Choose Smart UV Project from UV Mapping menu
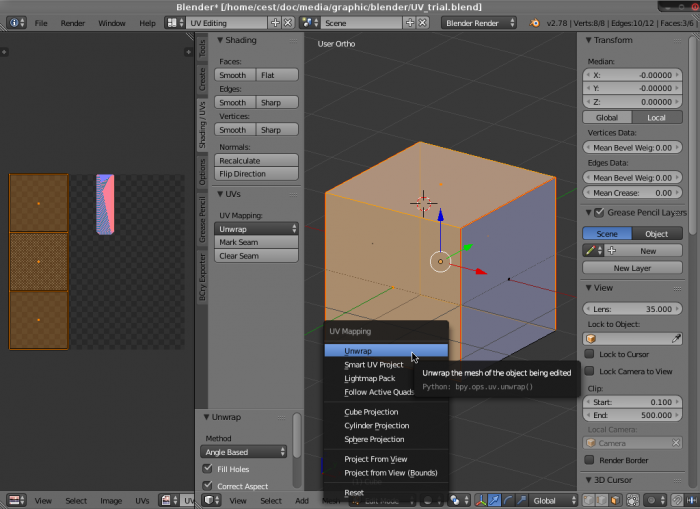This screenshot has height=509, width=700. [374, 365]
